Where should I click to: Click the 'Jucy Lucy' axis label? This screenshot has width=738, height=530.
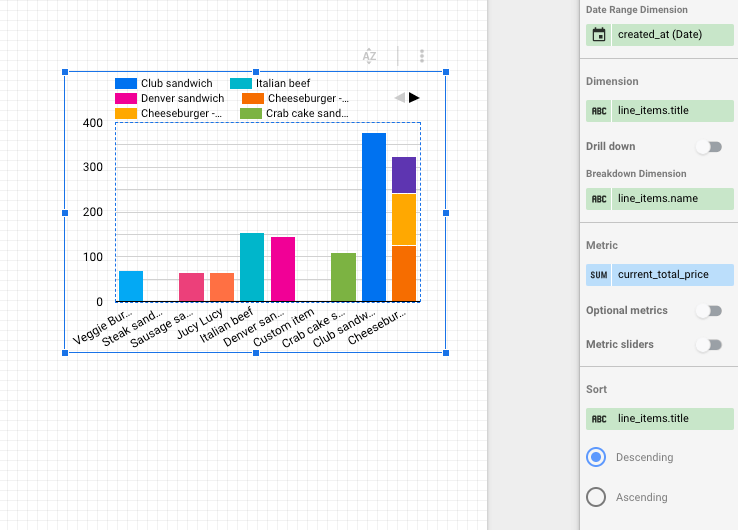(201, 324)
